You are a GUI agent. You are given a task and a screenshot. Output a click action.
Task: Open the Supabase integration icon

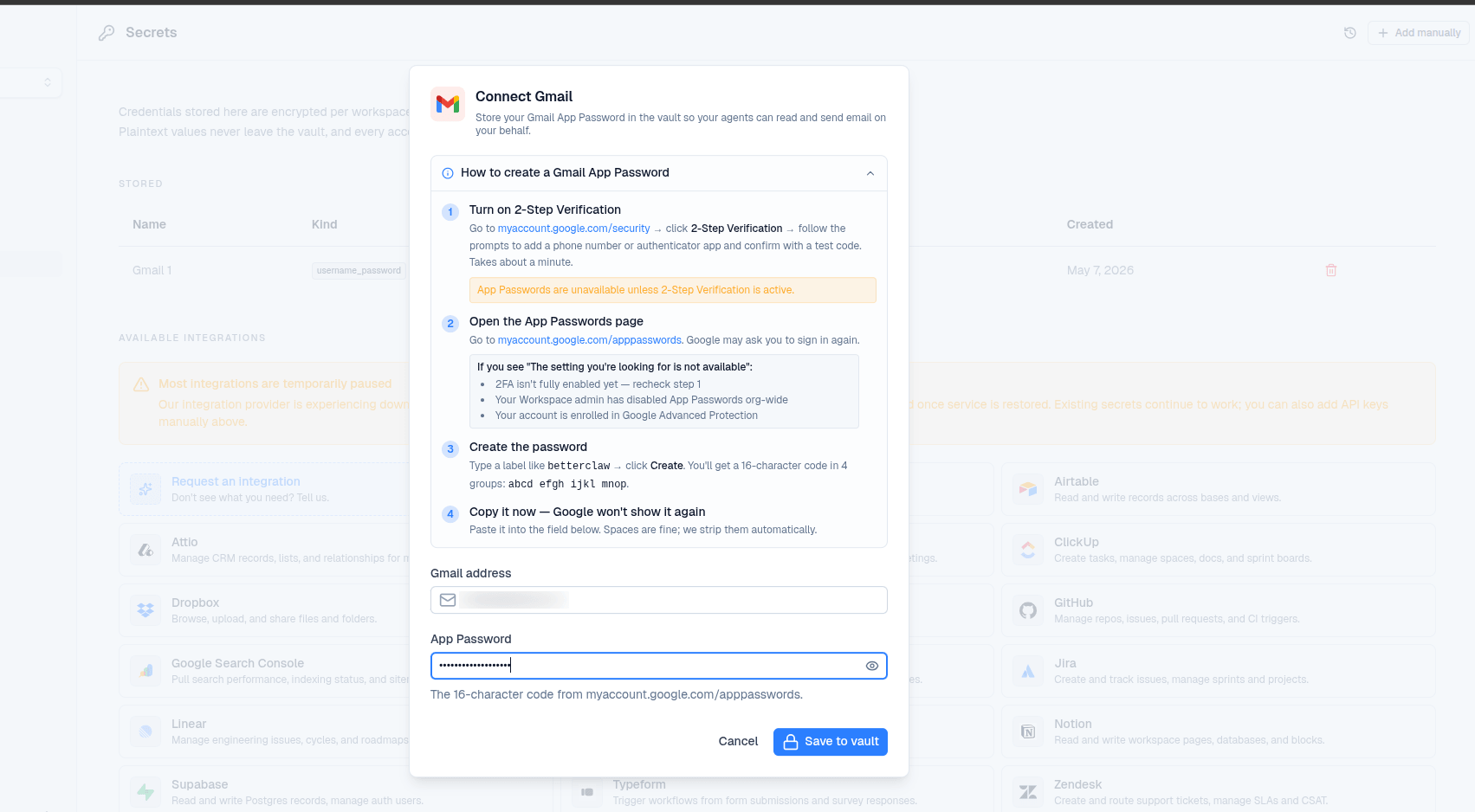(146, 792)
